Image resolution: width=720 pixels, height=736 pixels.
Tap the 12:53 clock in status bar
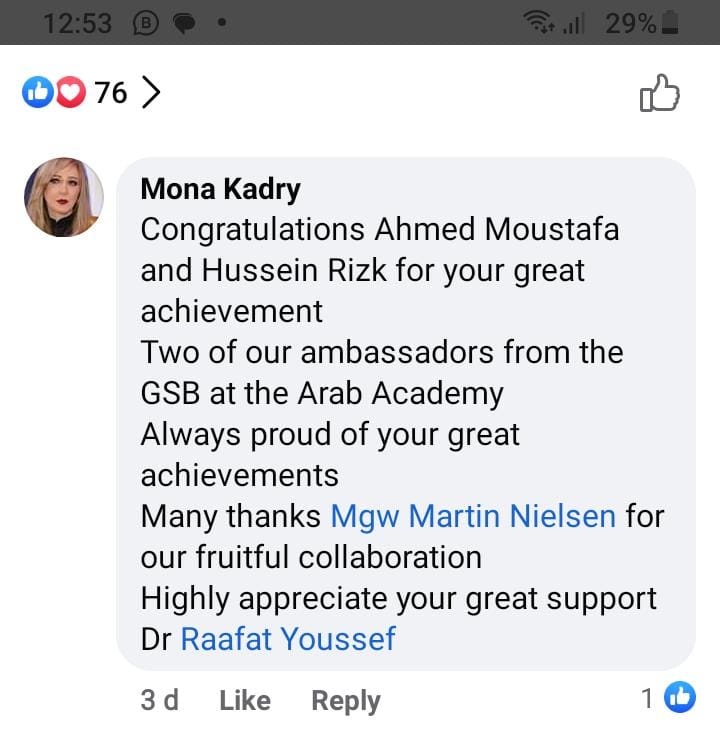(78, 23)
